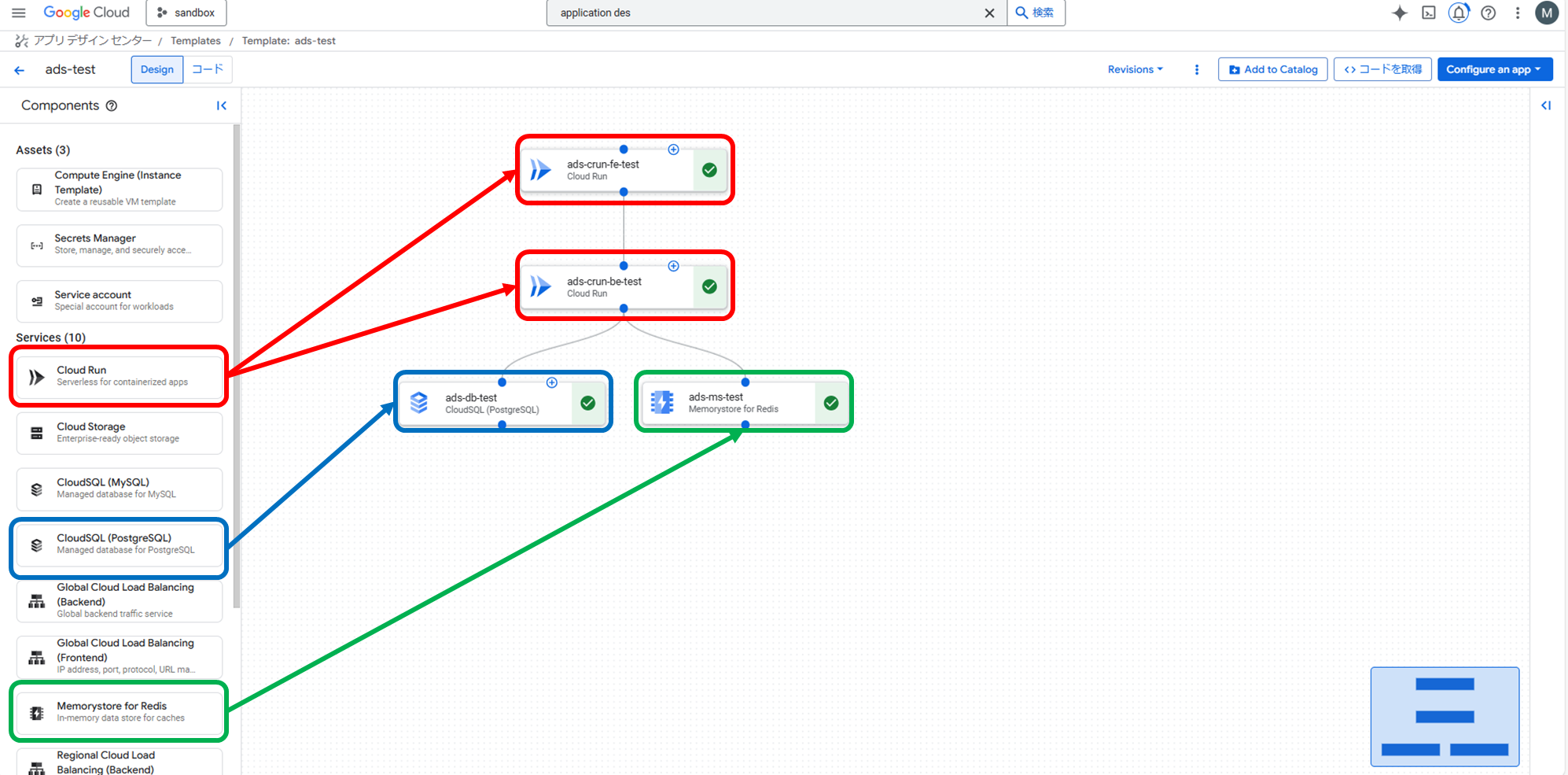Click plus connector on ads-crun-fe-test node
The height and width of the screenshot is (775, 1568).
click(673, 149)
